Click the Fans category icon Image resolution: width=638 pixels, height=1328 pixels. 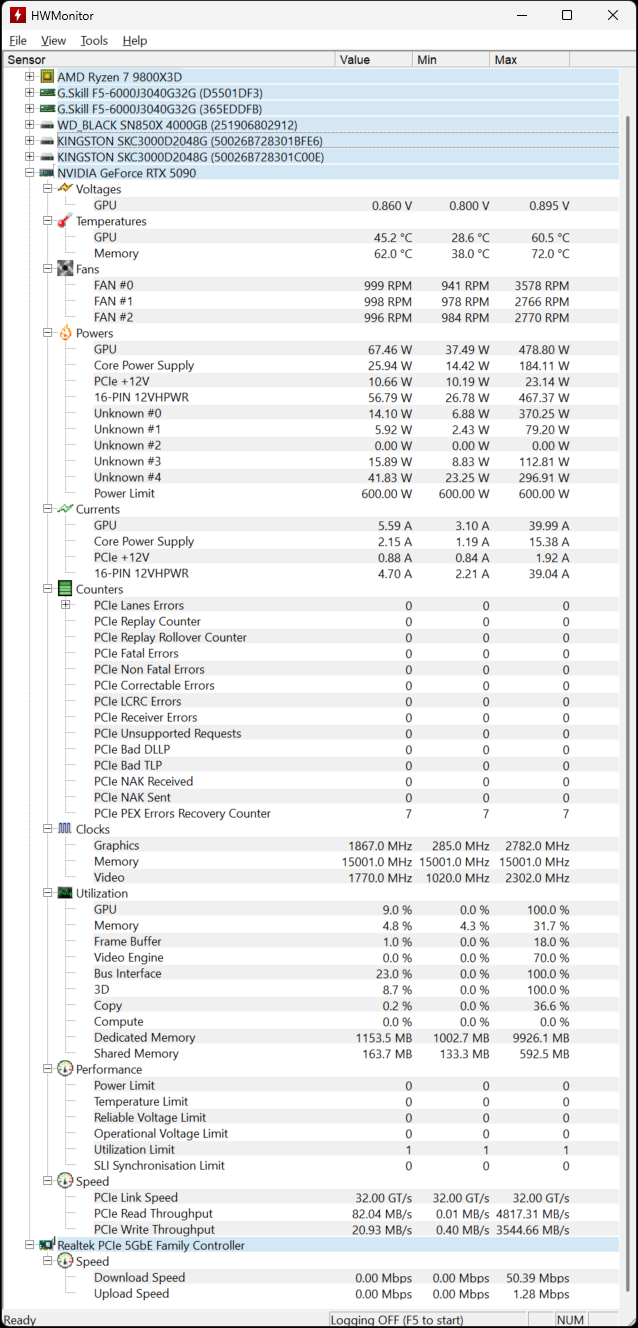[65, 269]
